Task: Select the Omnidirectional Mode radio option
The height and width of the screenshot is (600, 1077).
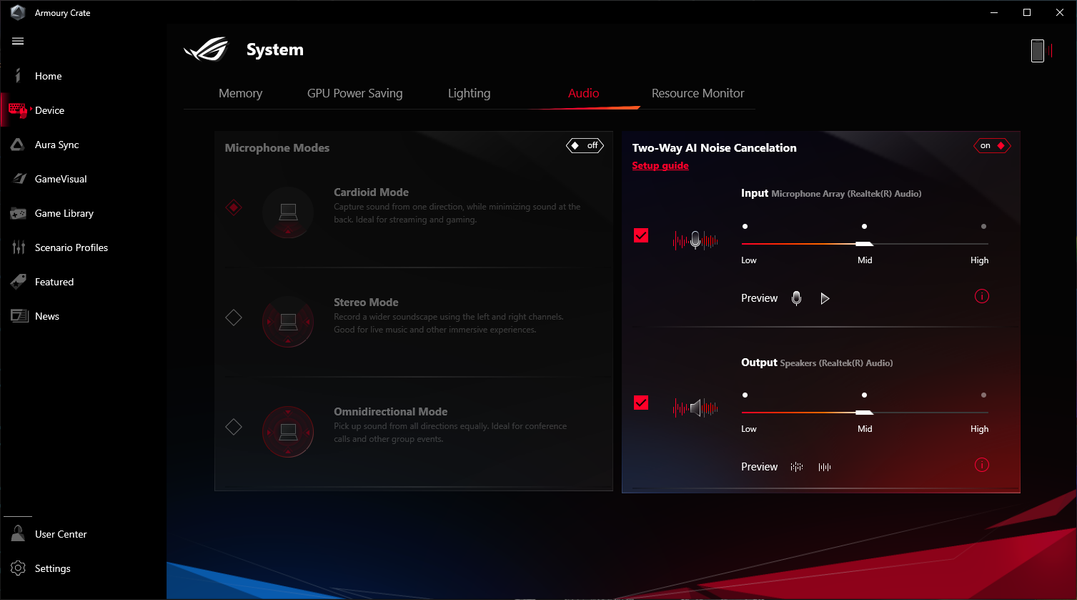Action: click(234, 427)
